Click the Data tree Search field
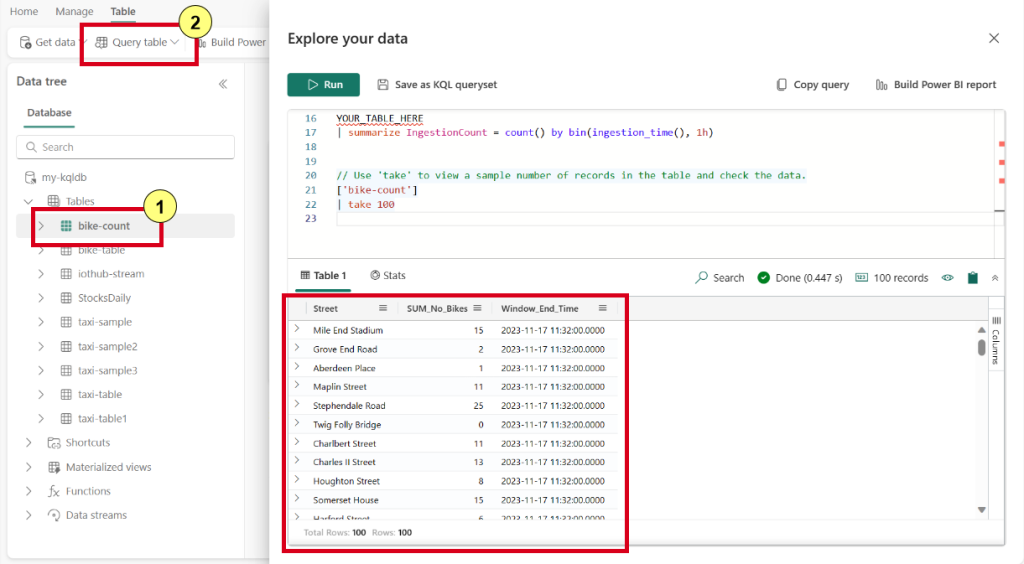This screenshot has width=1024, height=564. pos(125,147)
